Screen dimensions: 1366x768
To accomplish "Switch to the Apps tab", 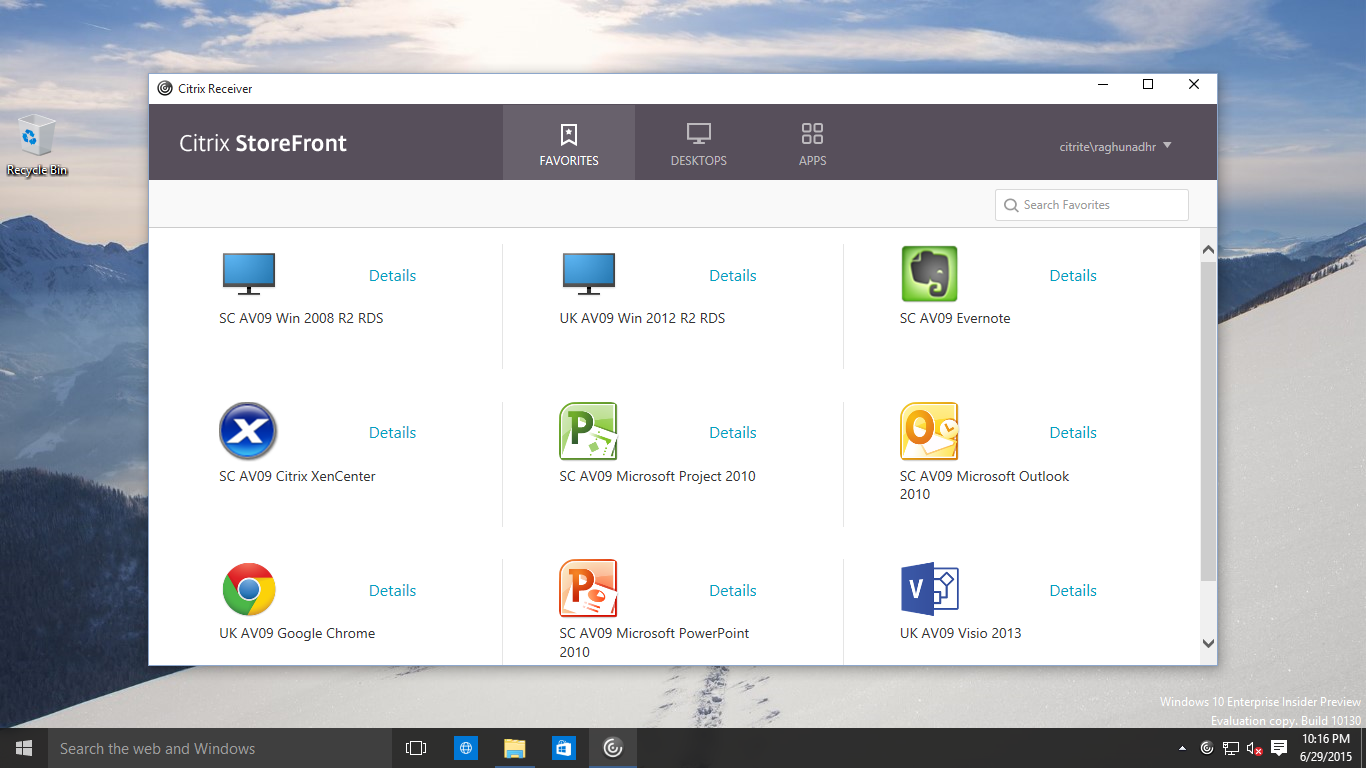I will (812, 143).
